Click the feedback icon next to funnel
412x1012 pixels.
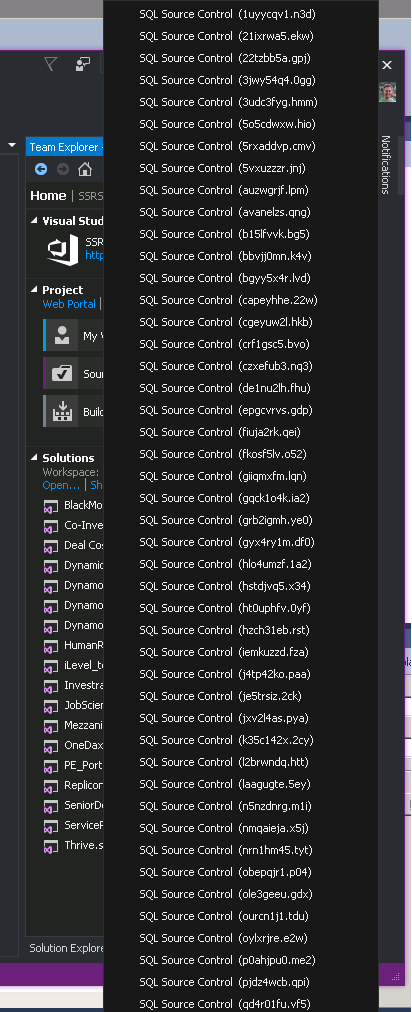coord(83,64)
